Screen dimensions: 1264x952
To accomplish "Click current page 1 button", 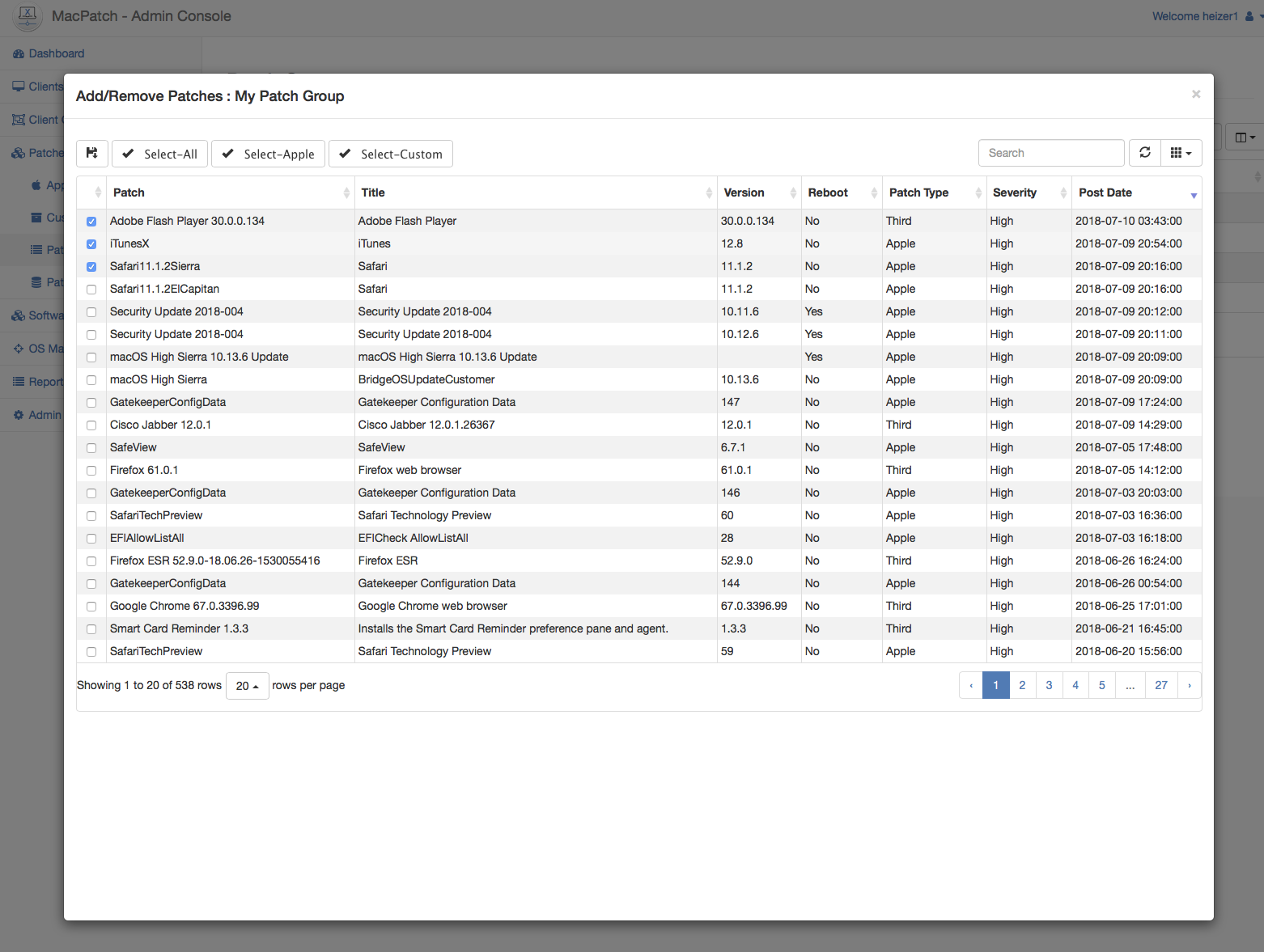I will (996, 685).
